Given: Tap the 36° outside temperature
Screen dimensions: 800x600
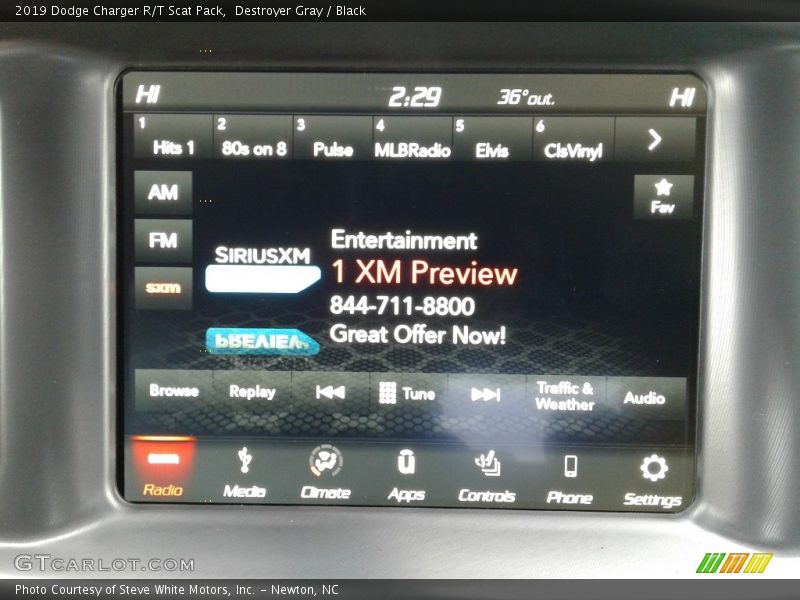Looking at the screenshot, I should pos(526,97).
